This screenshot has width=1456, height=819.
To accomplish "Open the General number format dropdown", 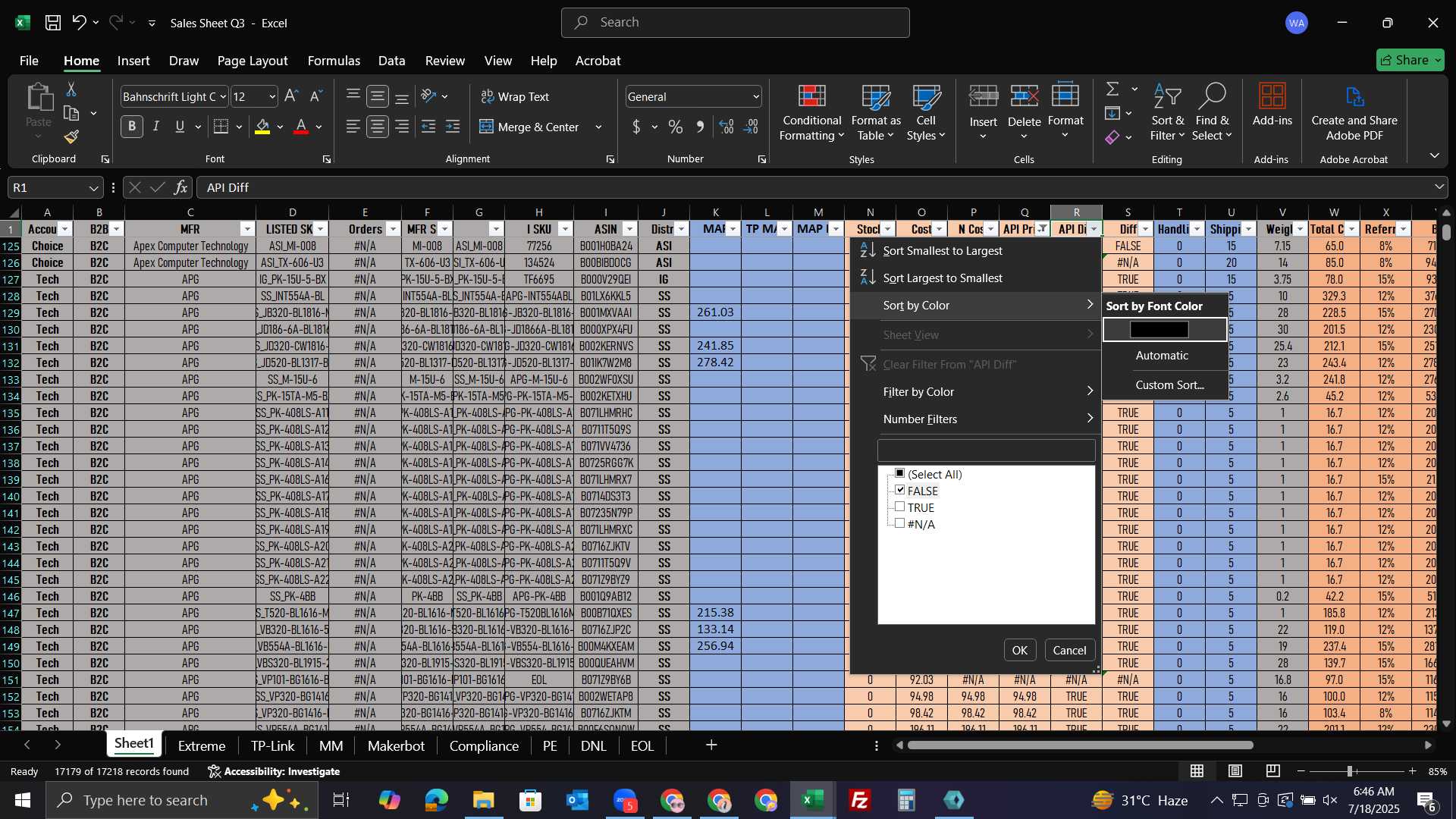I will click(x=756, y=96).
